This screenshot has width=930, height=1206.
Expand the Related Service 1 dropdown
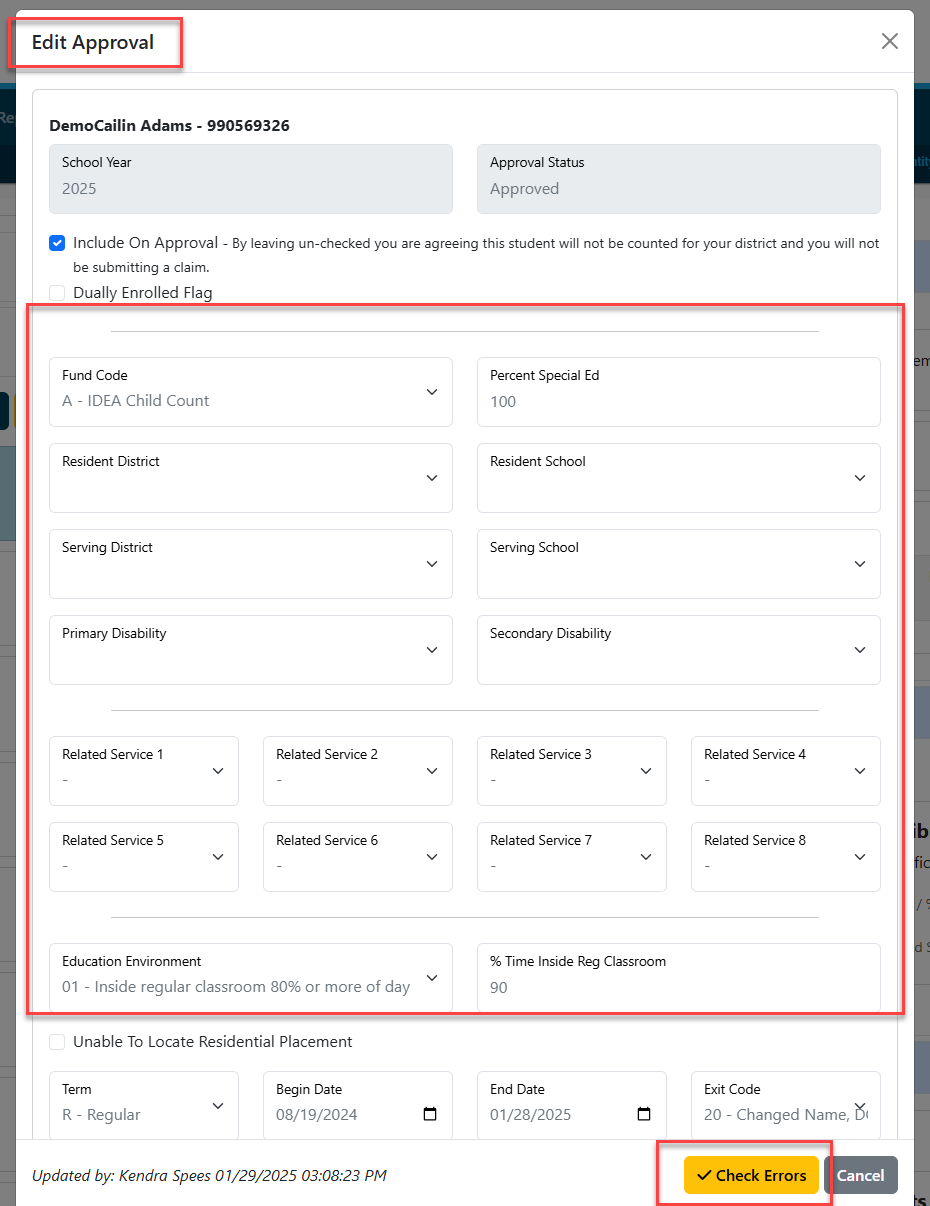tap(144, 771)
